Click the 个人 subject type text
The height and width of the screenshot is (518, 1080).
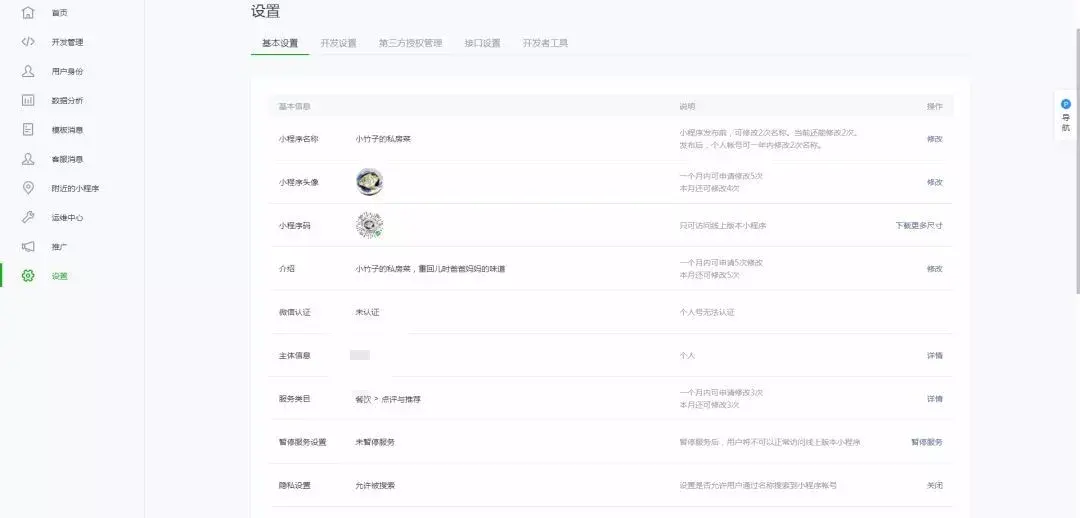[687, 355]
